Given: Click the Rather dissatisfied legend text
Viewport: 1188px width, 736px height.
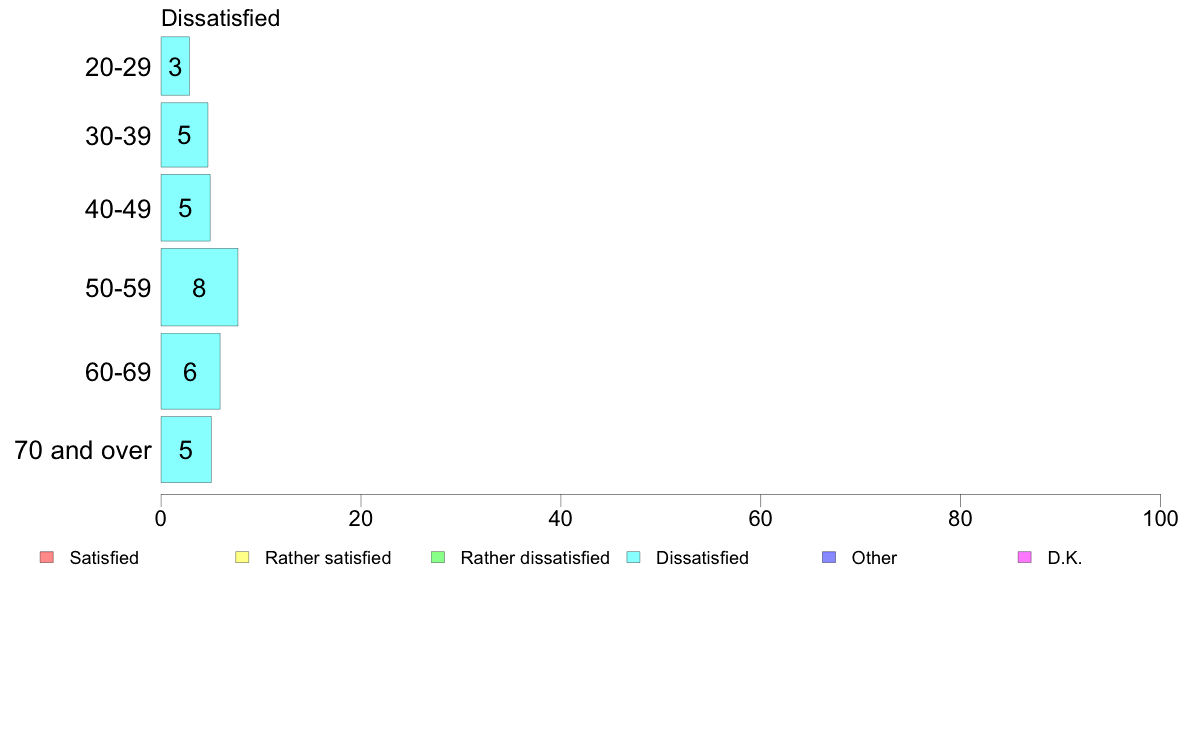Looking at the screenshot, I should [535, 558].
